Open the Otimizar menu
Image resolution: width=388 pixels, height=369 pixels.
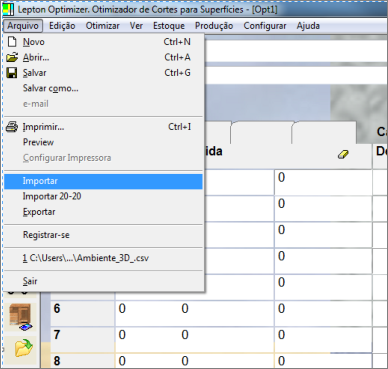[103, 26]
